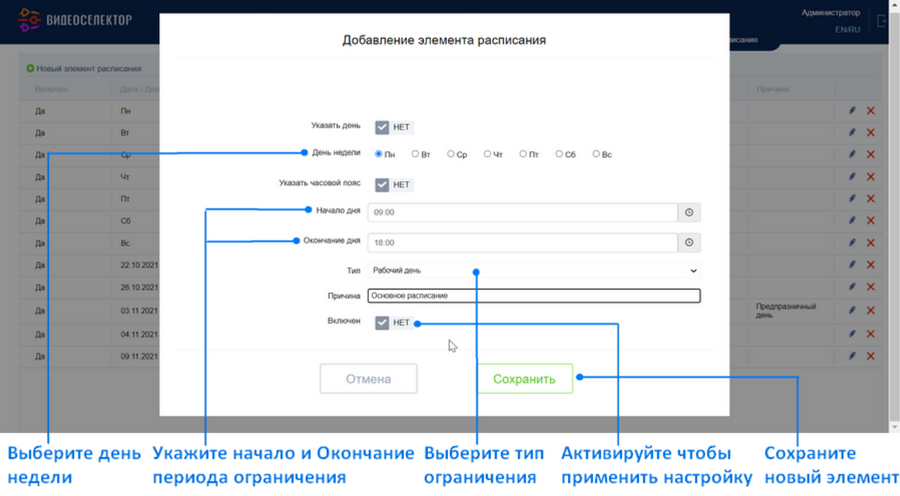The width and height of the screenshot is (900, 496).
Task: Click the logout icon in the header
Action: (882, 21)
